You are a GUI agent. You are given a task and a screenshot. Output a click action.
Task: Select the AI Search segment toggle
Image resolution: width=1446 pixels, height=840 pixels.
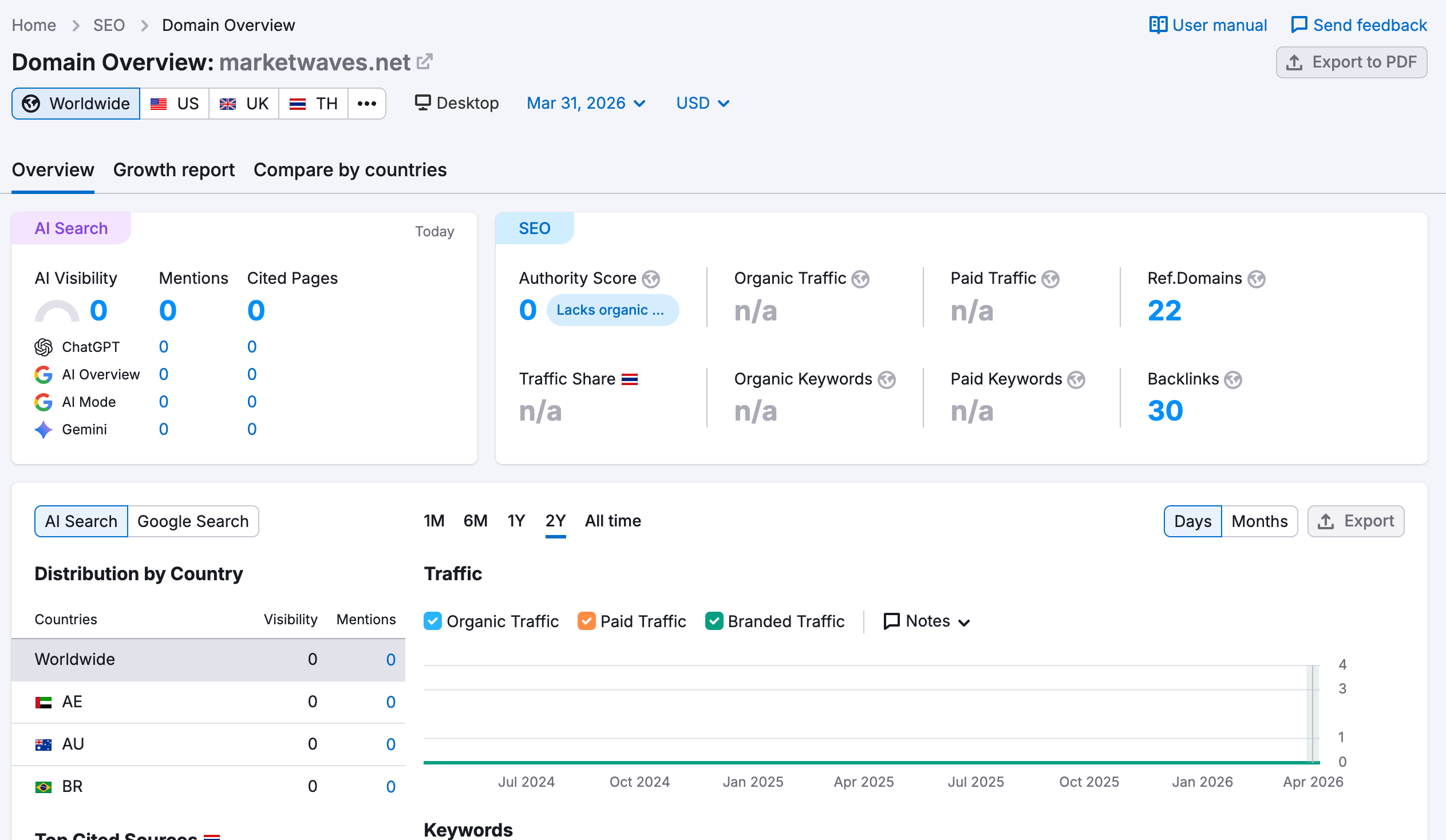(x=81, y=521)
